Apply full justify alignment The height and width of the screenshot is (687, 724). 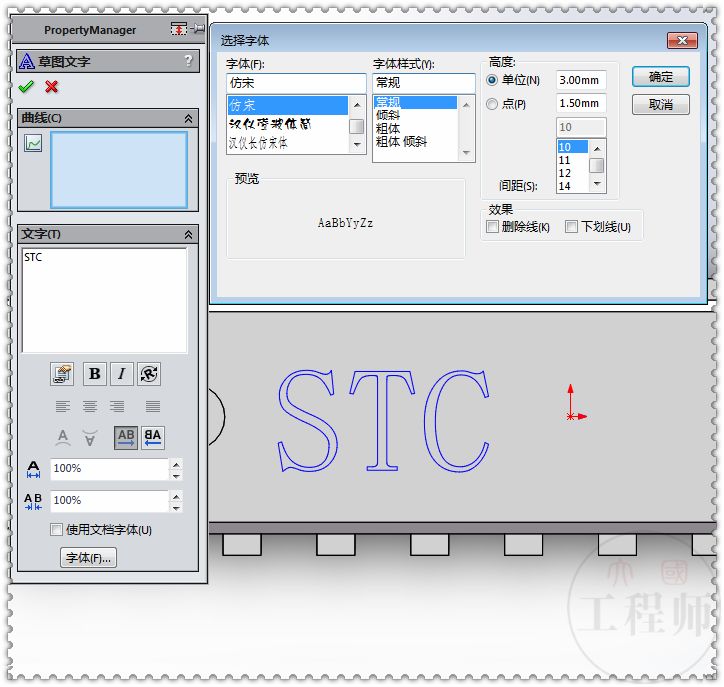tap(153, 406)
